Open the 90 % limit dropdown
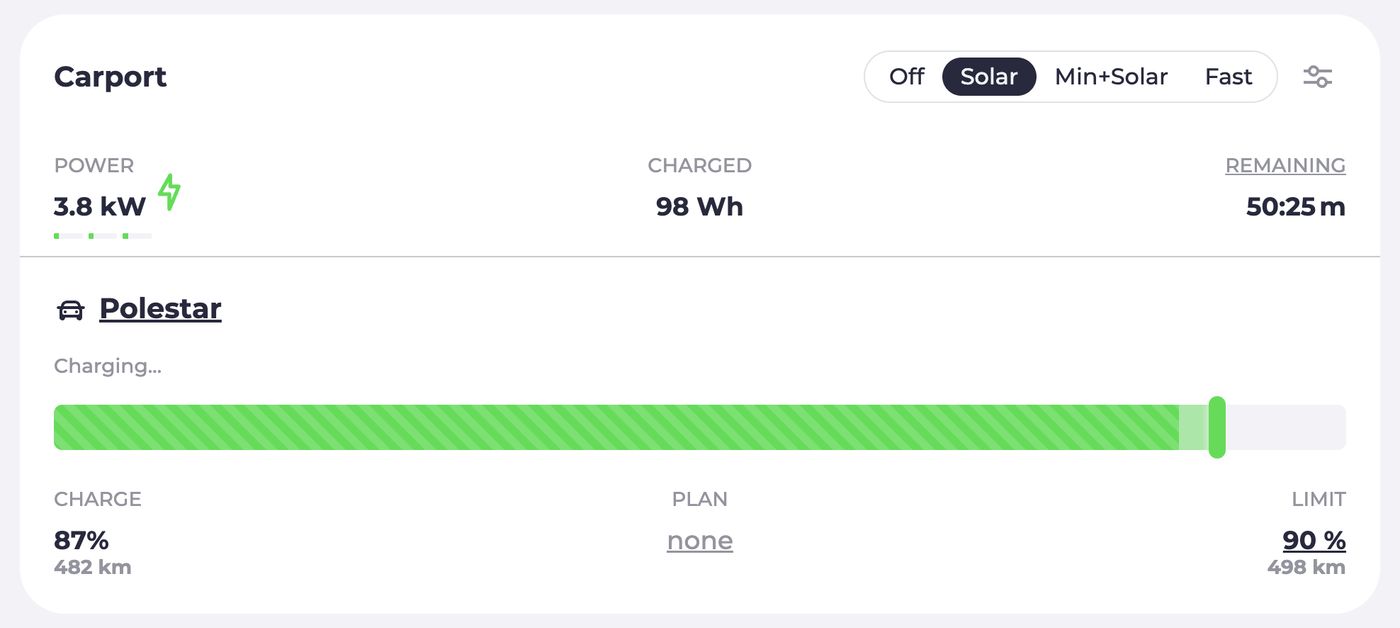This screenshot has width=1400, height=628. pos(1313,541)
